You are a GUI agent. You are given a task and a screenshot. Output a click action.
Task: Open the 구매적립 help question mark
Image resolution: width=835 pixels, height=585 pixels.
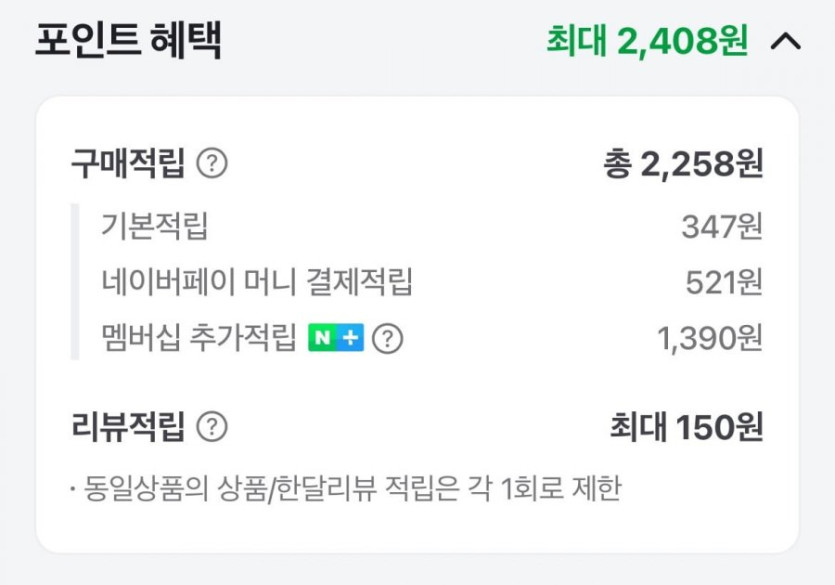pyautogui.click(x=212, y=163)
